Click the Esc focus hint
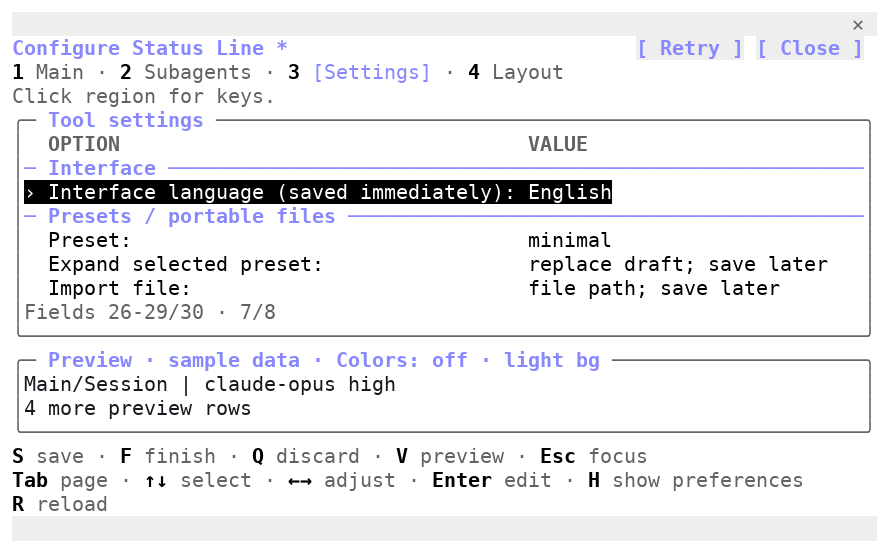This screenshot has width=888, height=552. point(594,456)
